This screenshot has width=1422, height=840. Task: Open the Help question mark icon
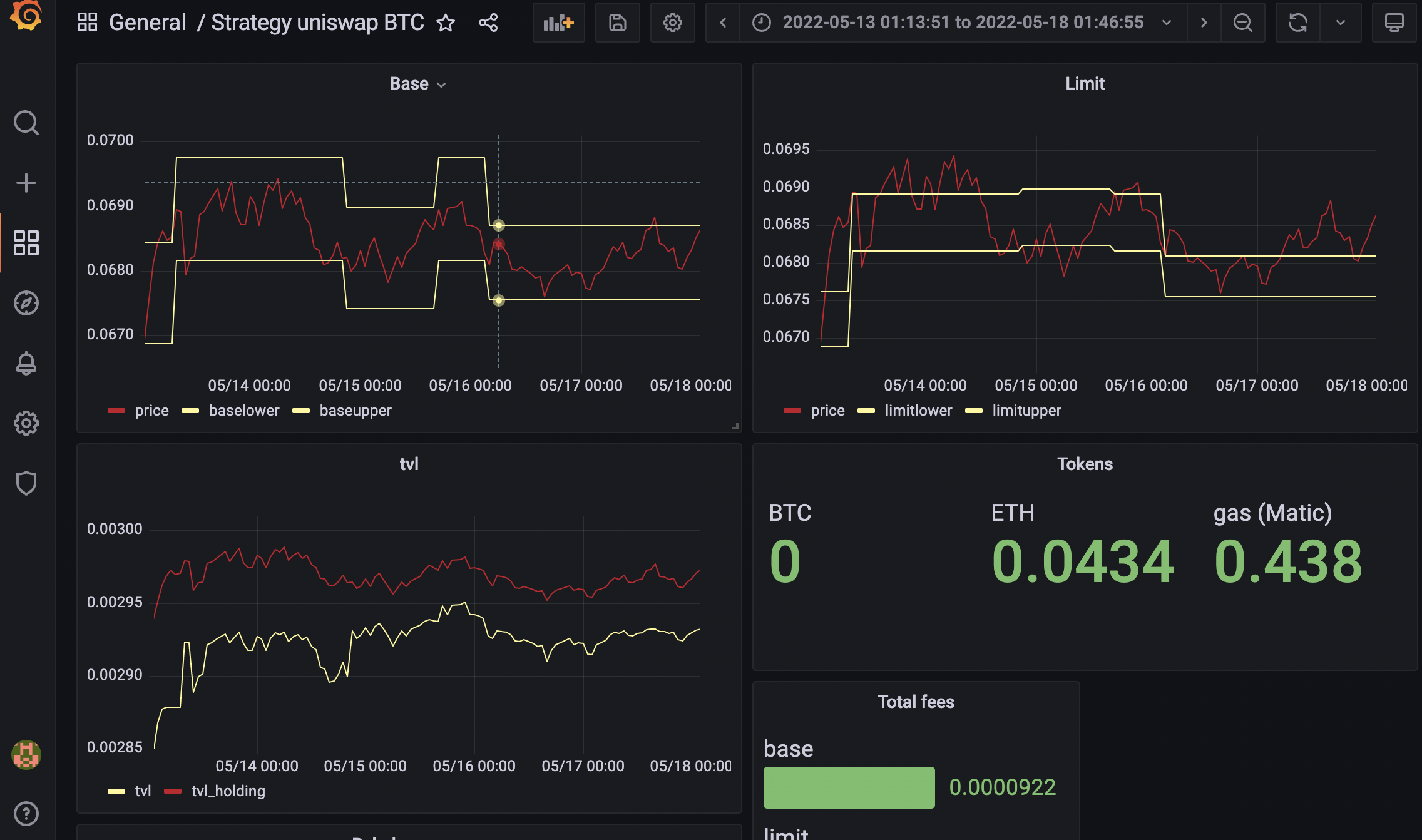[26, 814]
